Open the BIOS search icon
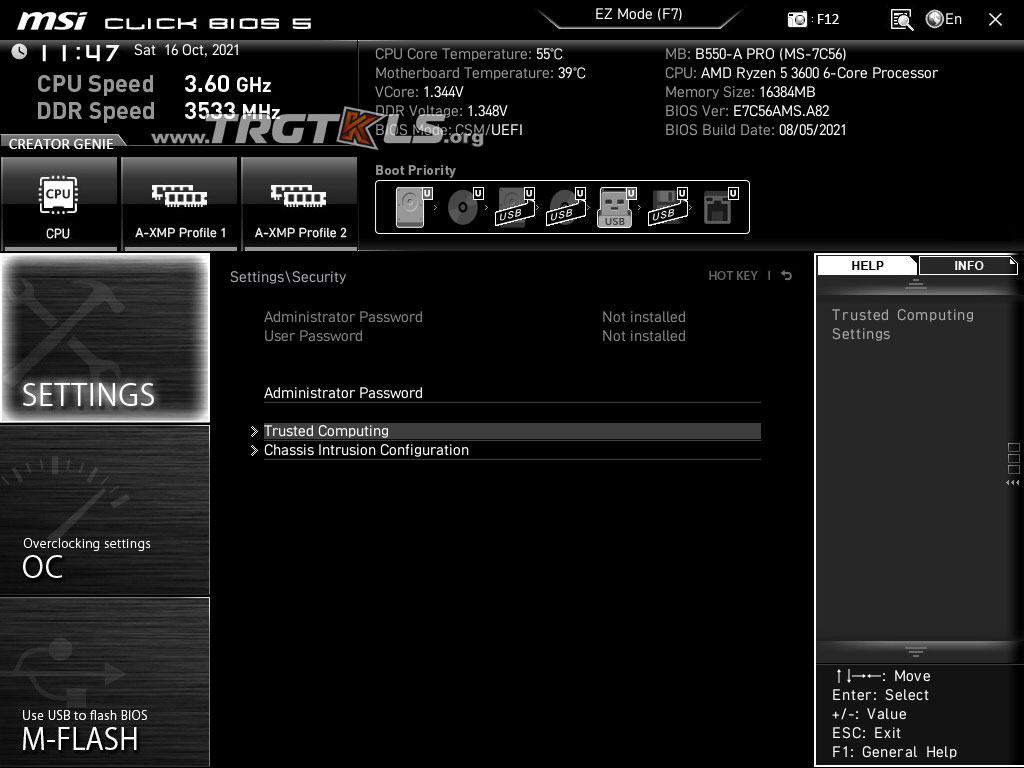This screenshot has height=768, width=1024. [901, 19]
